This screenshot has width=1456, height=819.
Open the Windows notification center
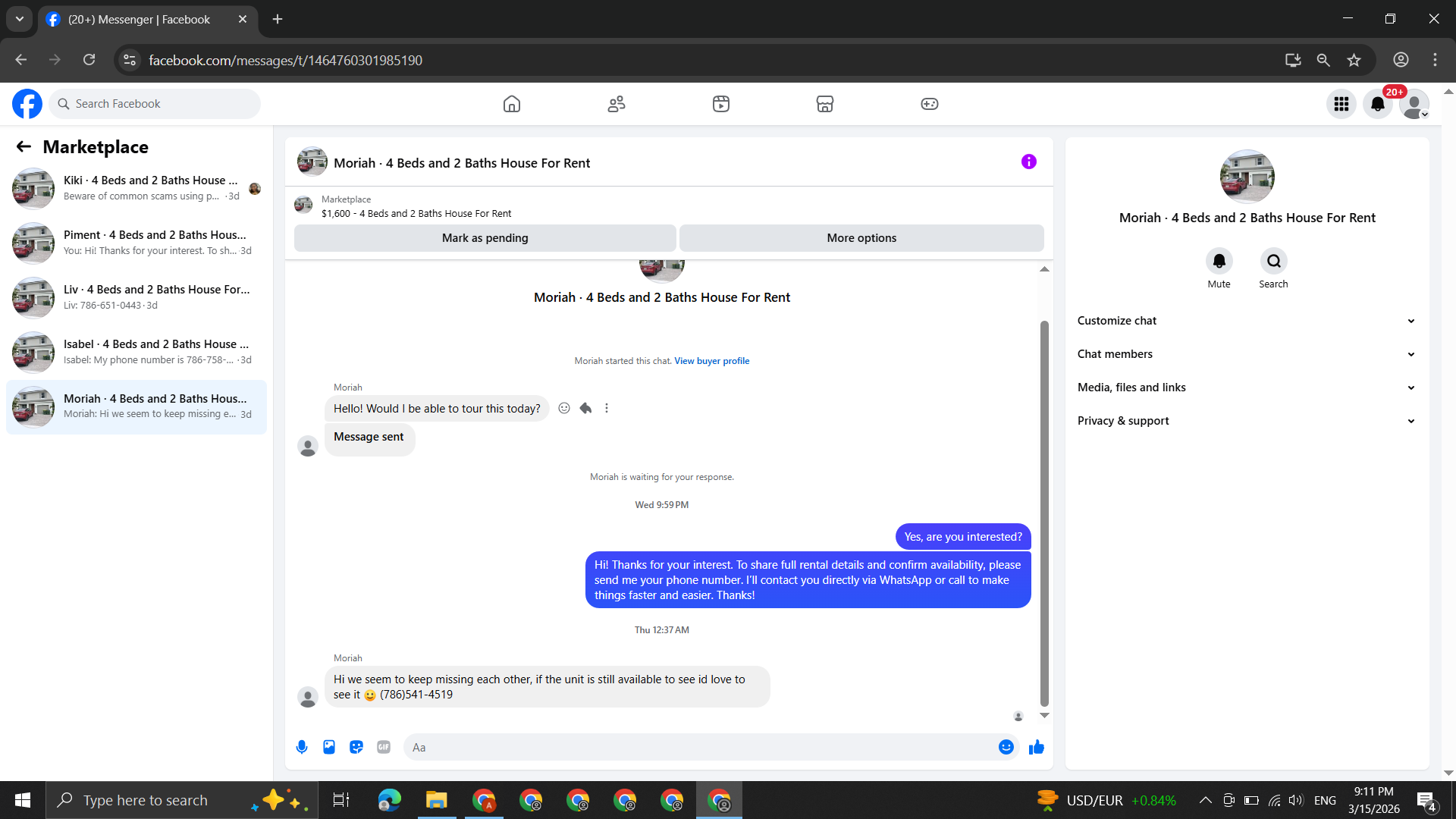point(1426,801)
